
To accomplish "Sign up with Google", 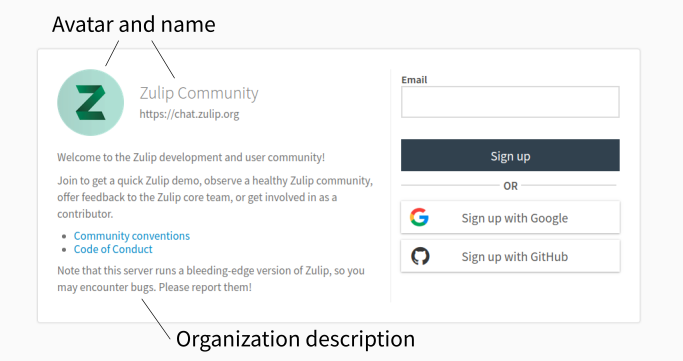I will [x=510, y=217].
